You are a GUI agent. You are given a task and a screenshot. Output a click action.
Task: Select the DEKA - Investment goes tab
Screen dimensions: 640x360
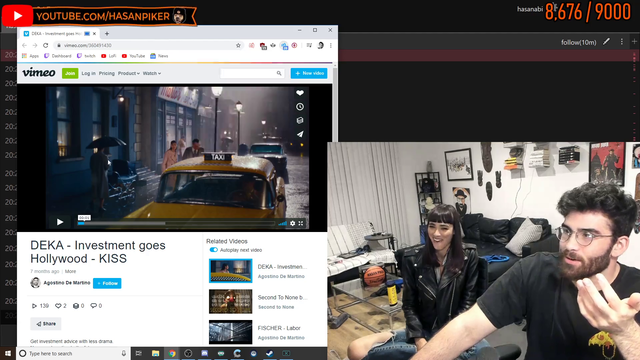[x=60, y=33]
